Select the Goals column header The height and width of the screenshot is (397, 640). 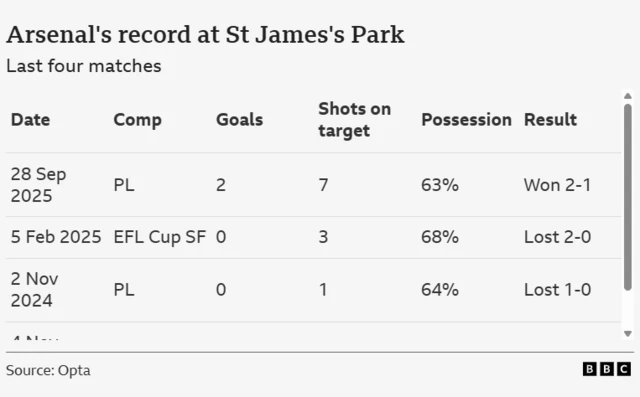240,120
